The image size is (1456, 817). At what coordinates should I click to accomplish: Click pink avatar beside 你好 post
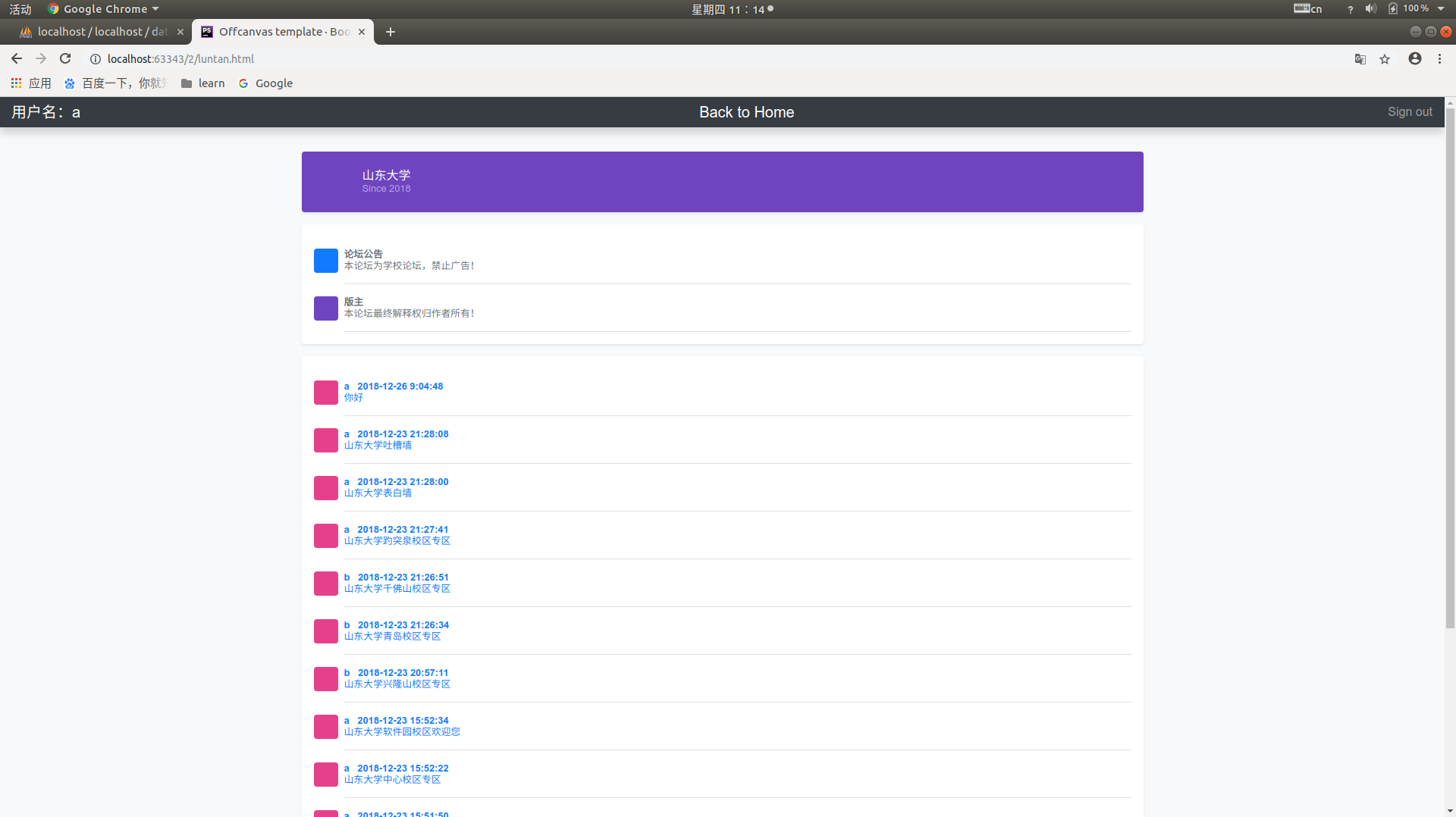(326, 393)
